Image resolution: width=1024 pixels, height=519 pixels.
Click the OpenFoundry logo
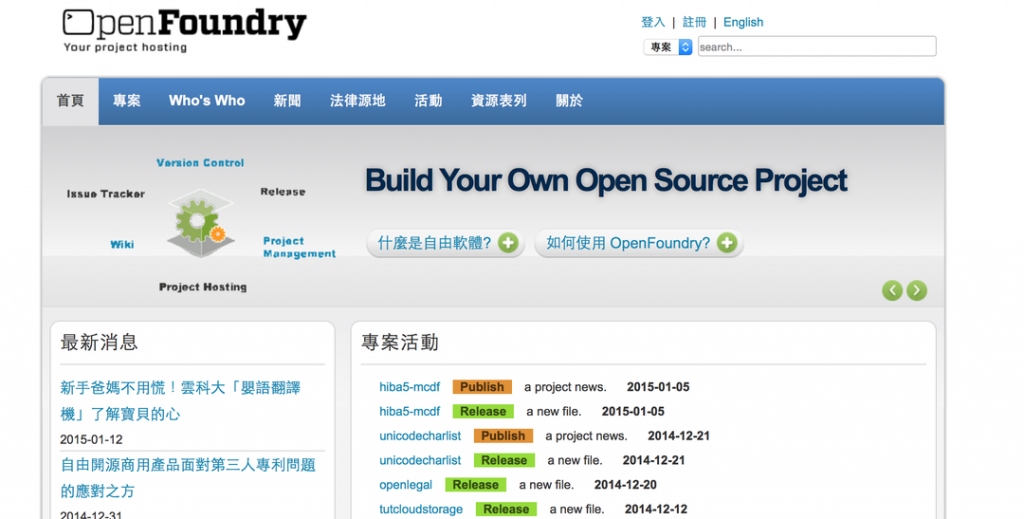(184, 29)
